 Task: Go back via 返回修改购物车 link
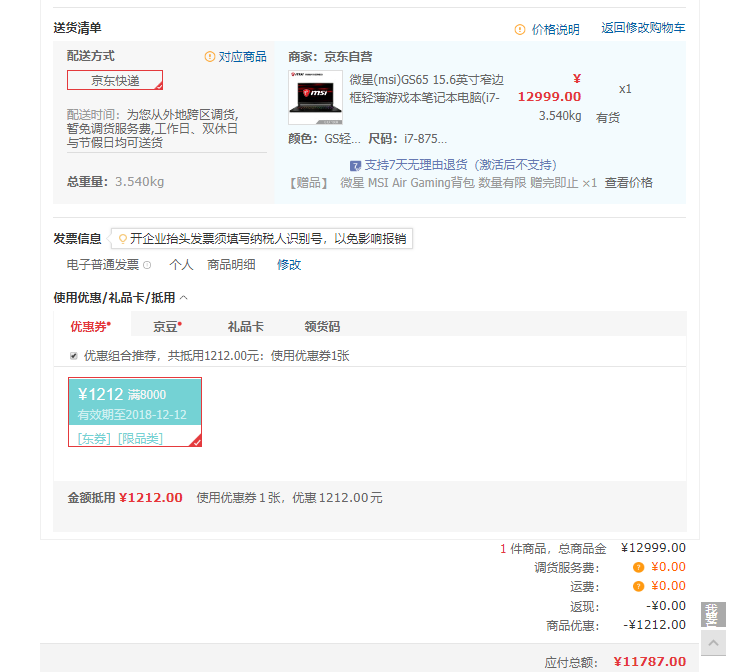(643, 28)
